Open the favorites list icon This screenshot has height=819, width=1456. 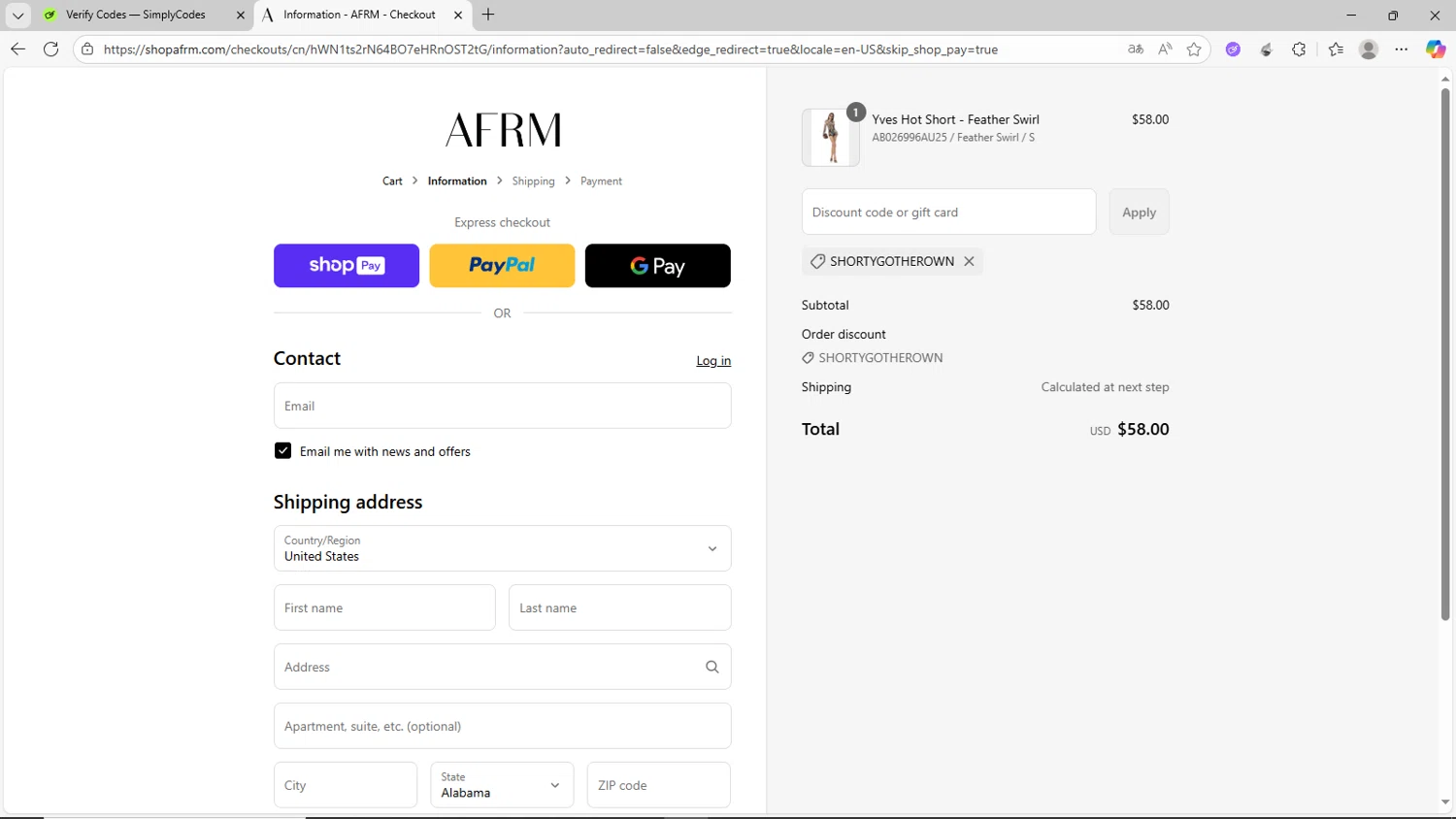coord(1336,49)
